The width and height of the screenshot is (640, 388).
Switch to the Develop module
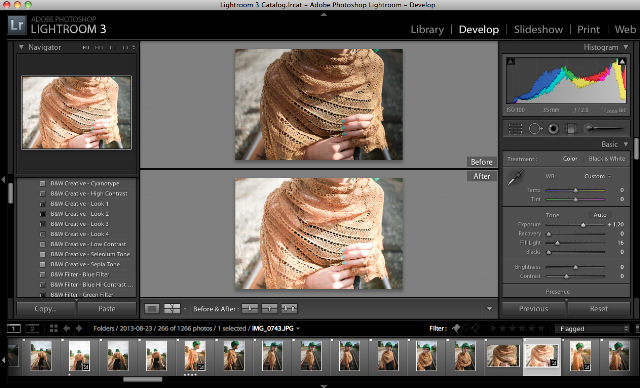[x=479, y=29]
